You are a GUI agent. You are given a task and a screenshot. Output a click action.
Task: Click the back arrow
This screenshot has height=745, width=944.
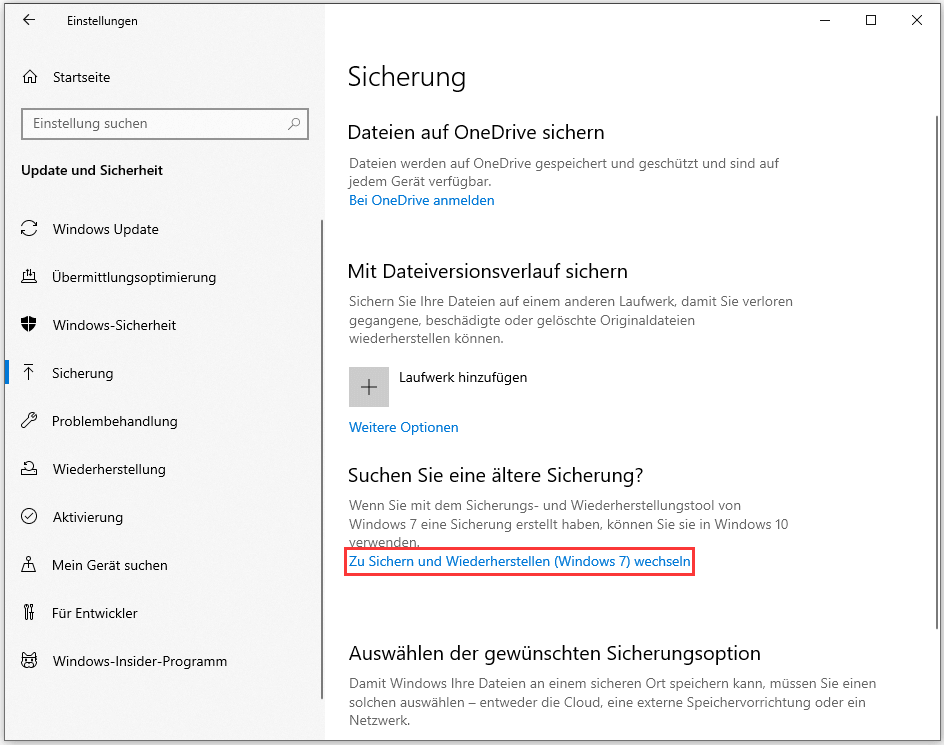[x=27, y=20]
